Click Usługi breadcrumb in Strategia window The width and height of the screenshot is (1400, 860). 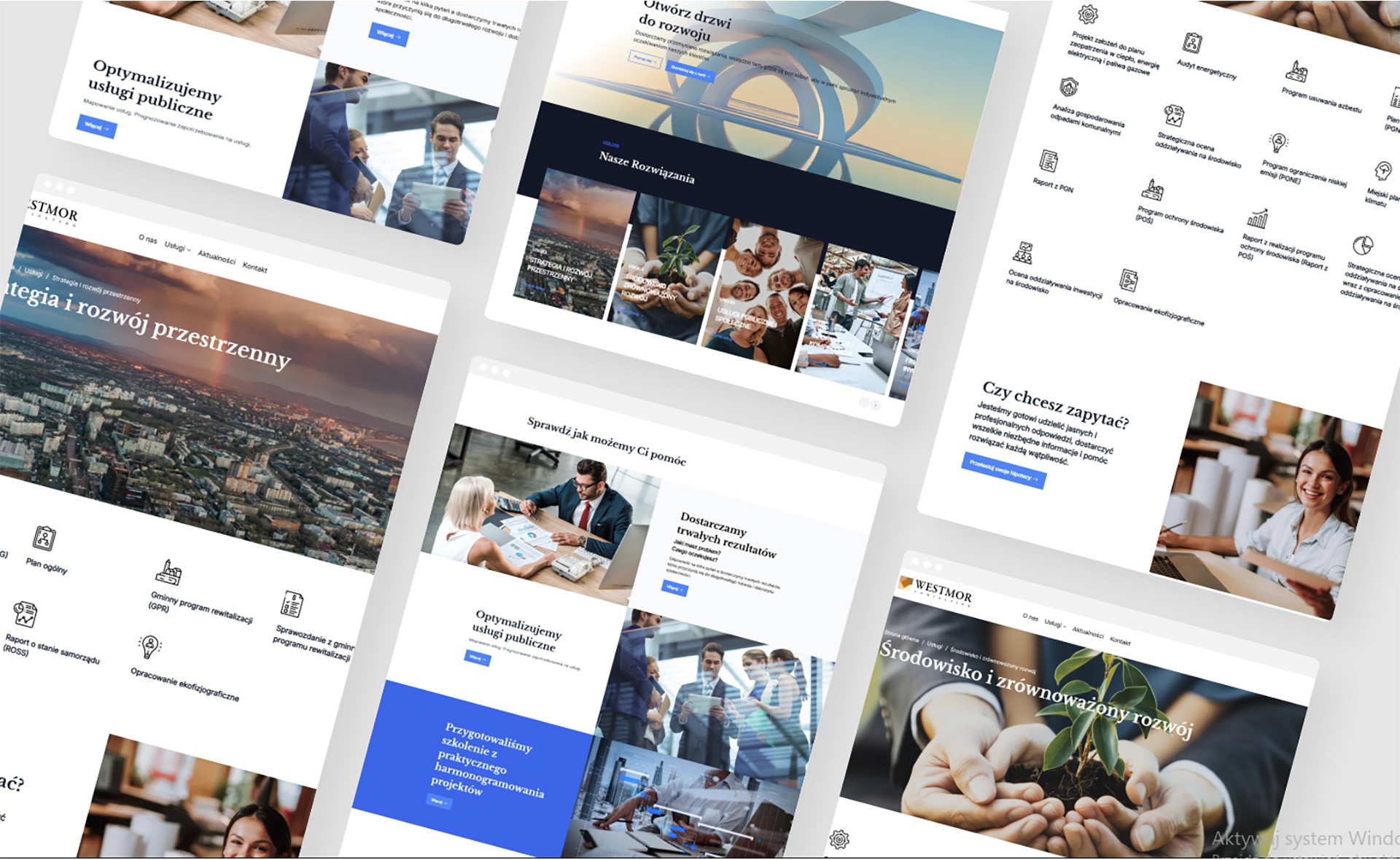tap(34, 272)
